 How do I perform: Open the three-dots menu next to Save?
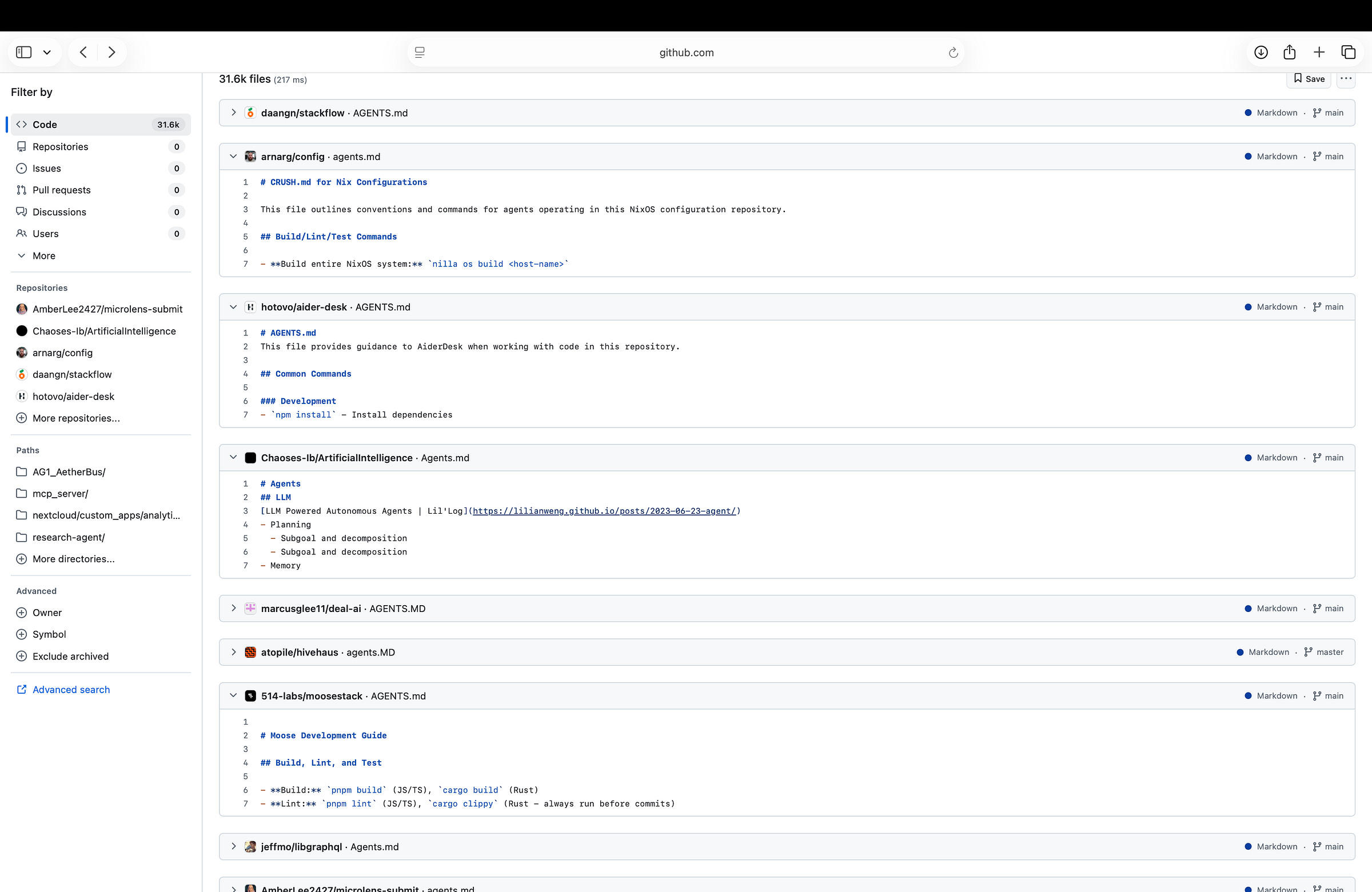[x=1346, y=79]
